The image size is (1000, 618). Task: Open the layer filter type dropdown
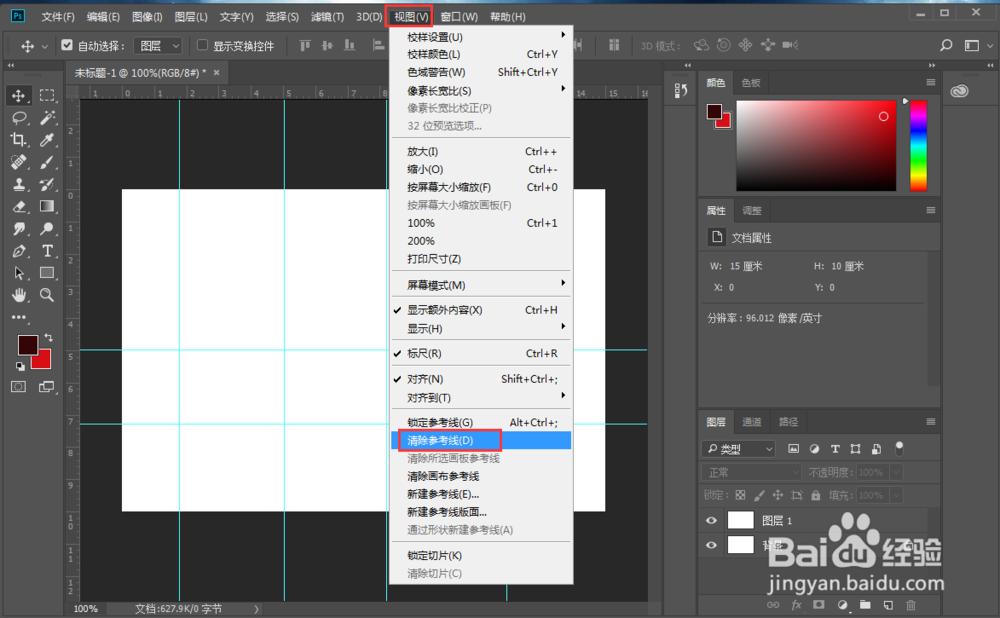tap(739, 449)
